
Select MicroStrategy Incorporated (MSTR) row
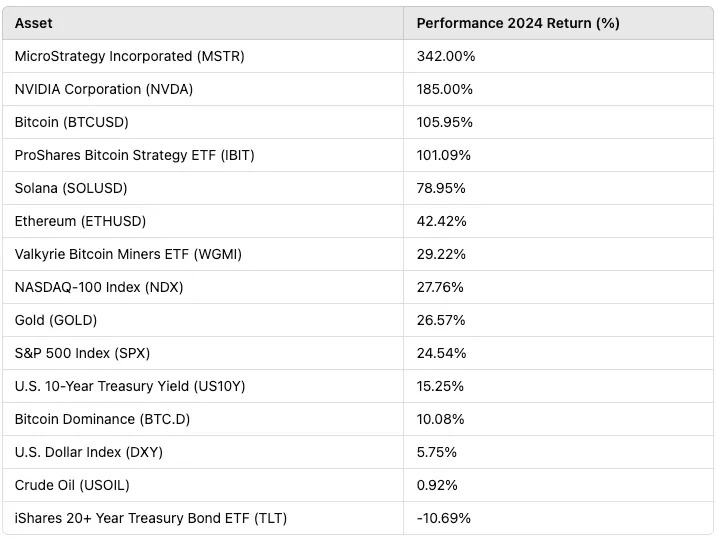pyautogui.click(x=129, y=56)
